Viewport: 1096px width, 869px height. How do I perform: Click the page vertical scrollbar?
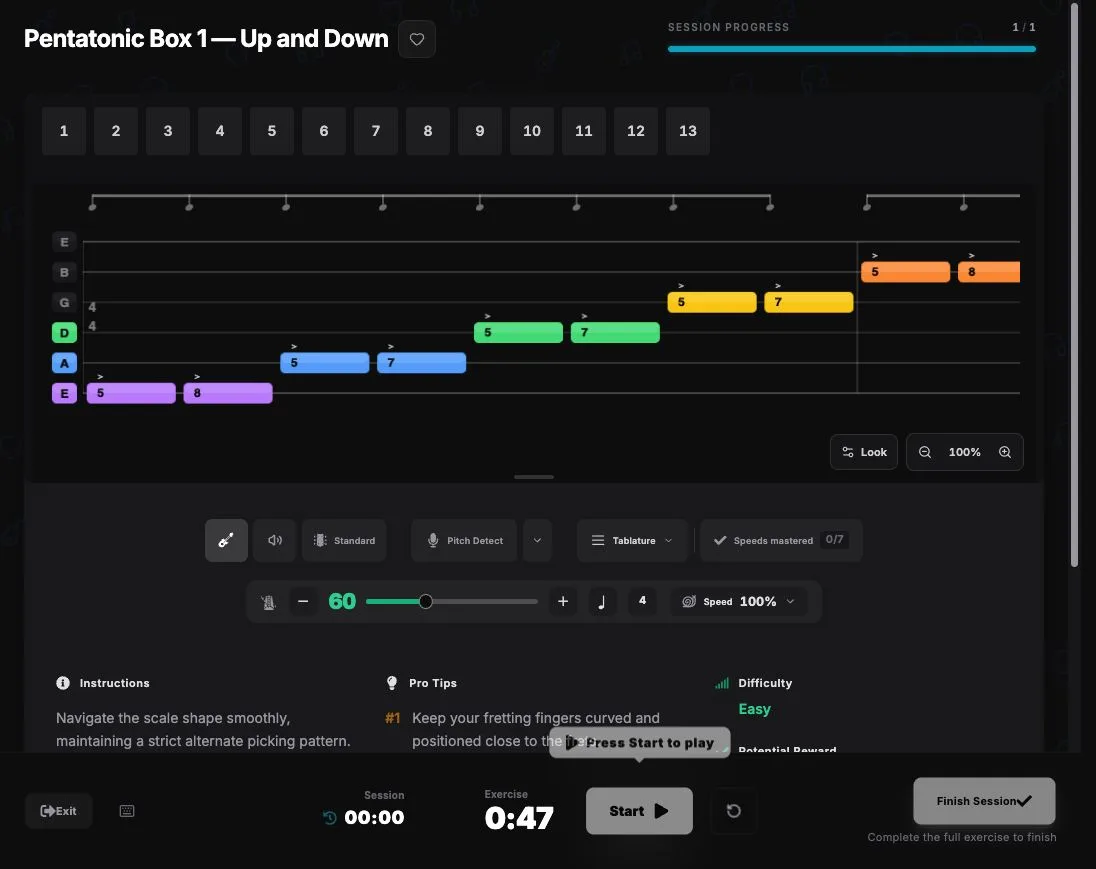tap(1075, 283)
